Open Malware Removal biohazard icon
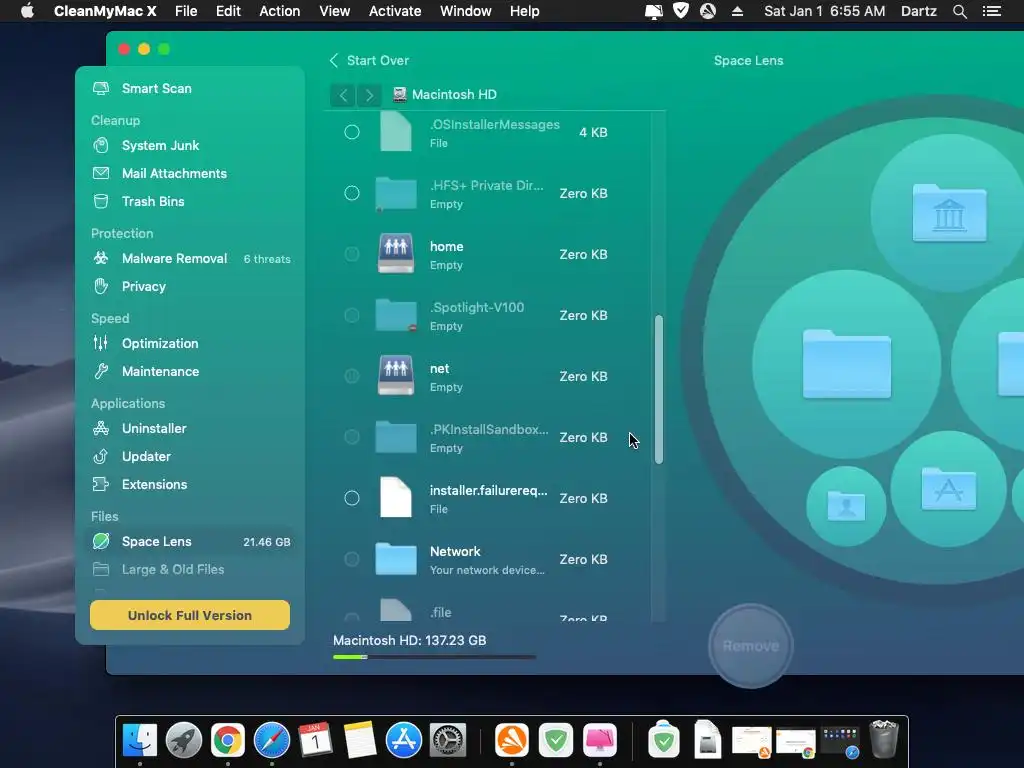Image resolution: width=1024 pixels, height=768 pixels. click(x=101, y=258)
